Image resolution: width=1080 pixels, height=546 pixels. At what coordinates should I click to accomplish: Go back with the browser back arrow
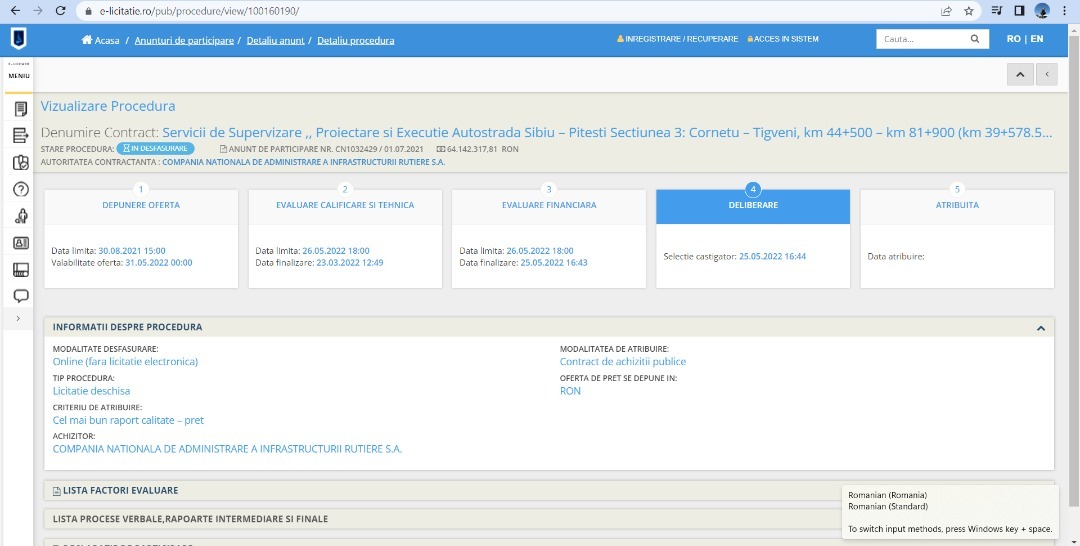click(15, 11)
